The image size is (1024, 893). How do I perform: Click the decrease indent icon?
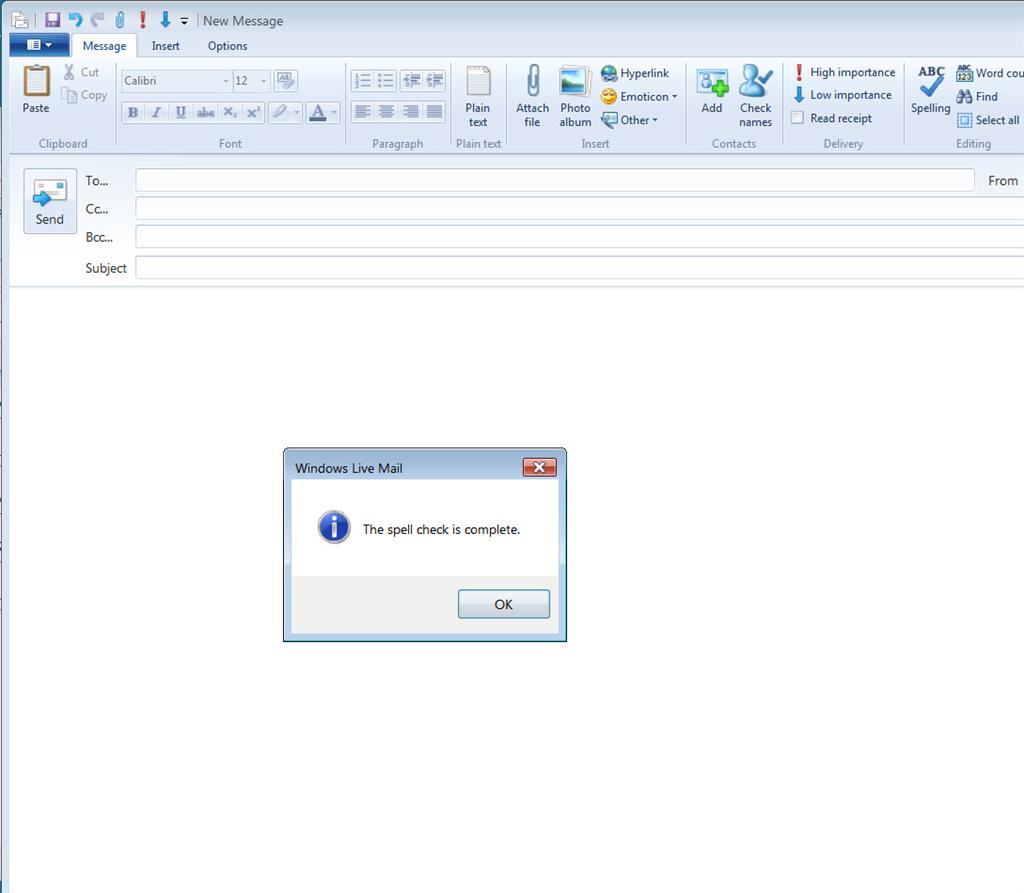tap(411, 80)
